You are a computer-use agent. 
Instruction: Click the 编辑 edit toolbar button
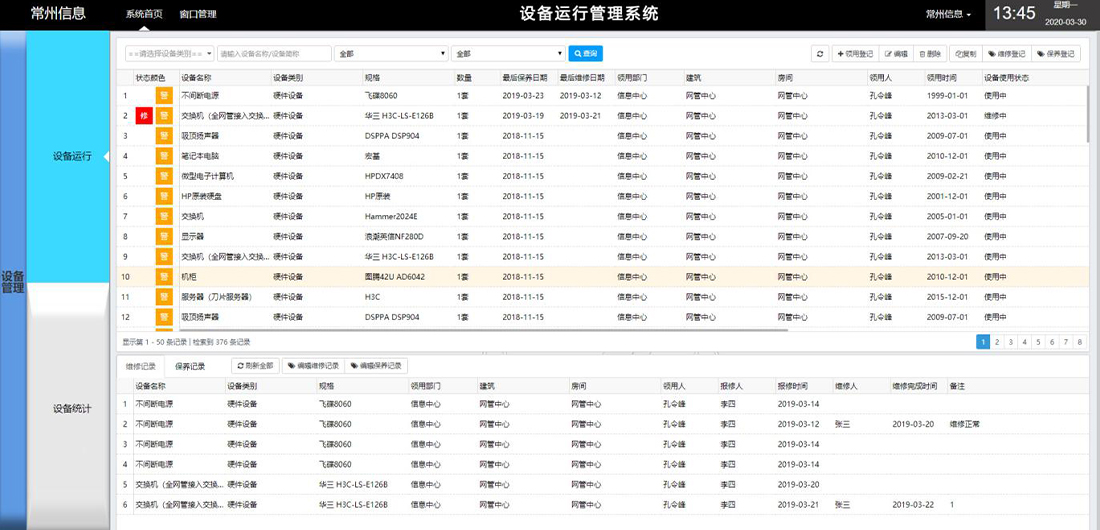(x=896, y=54)
